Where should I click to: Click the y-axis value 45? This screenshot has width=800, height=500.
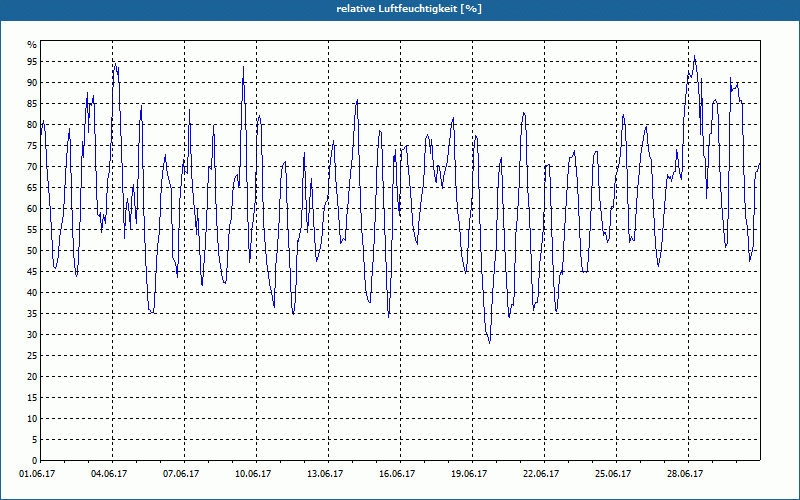32,271
